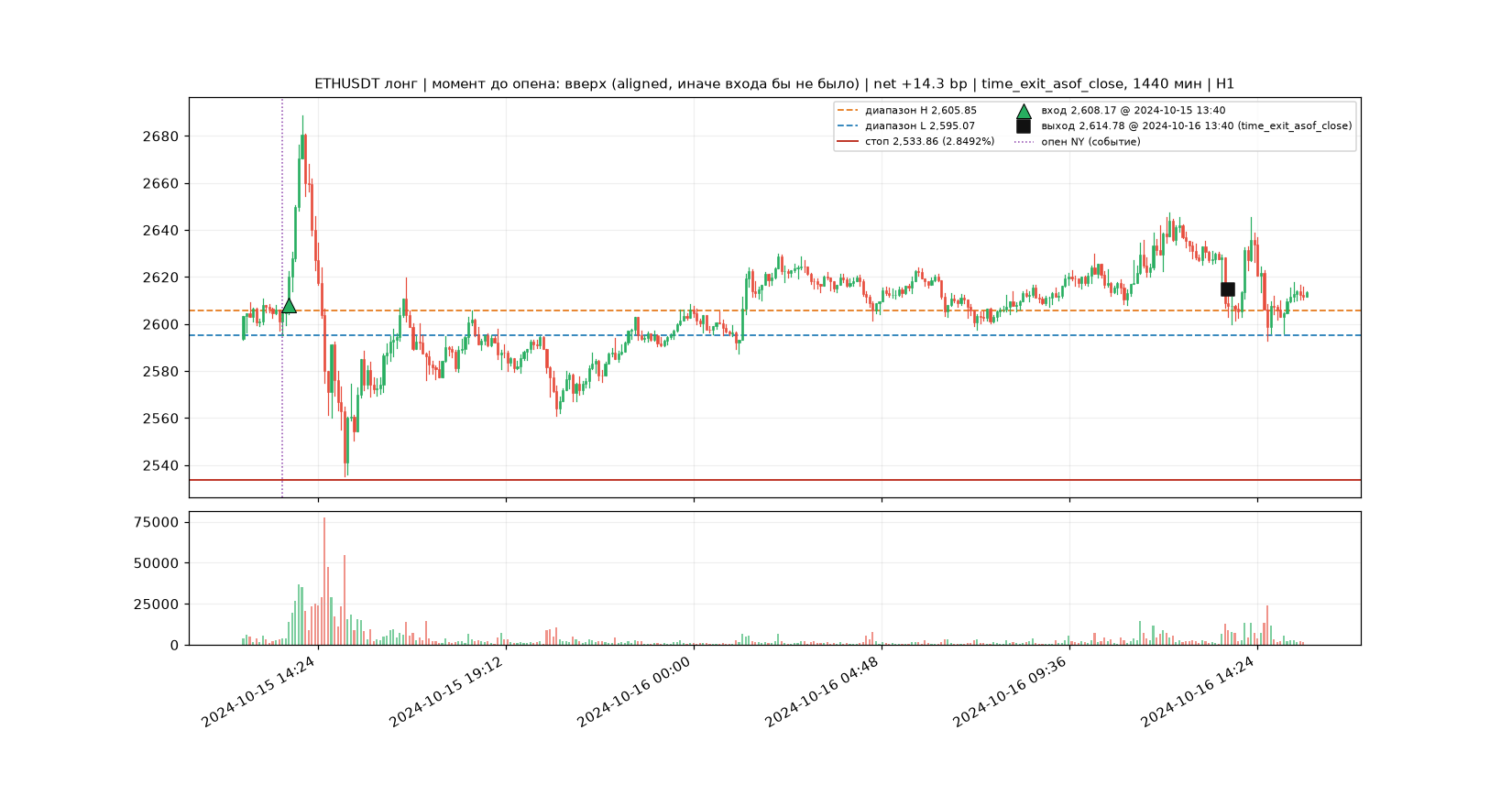
Task: Click the 2620 price axis label
Action: click(160, 278)
